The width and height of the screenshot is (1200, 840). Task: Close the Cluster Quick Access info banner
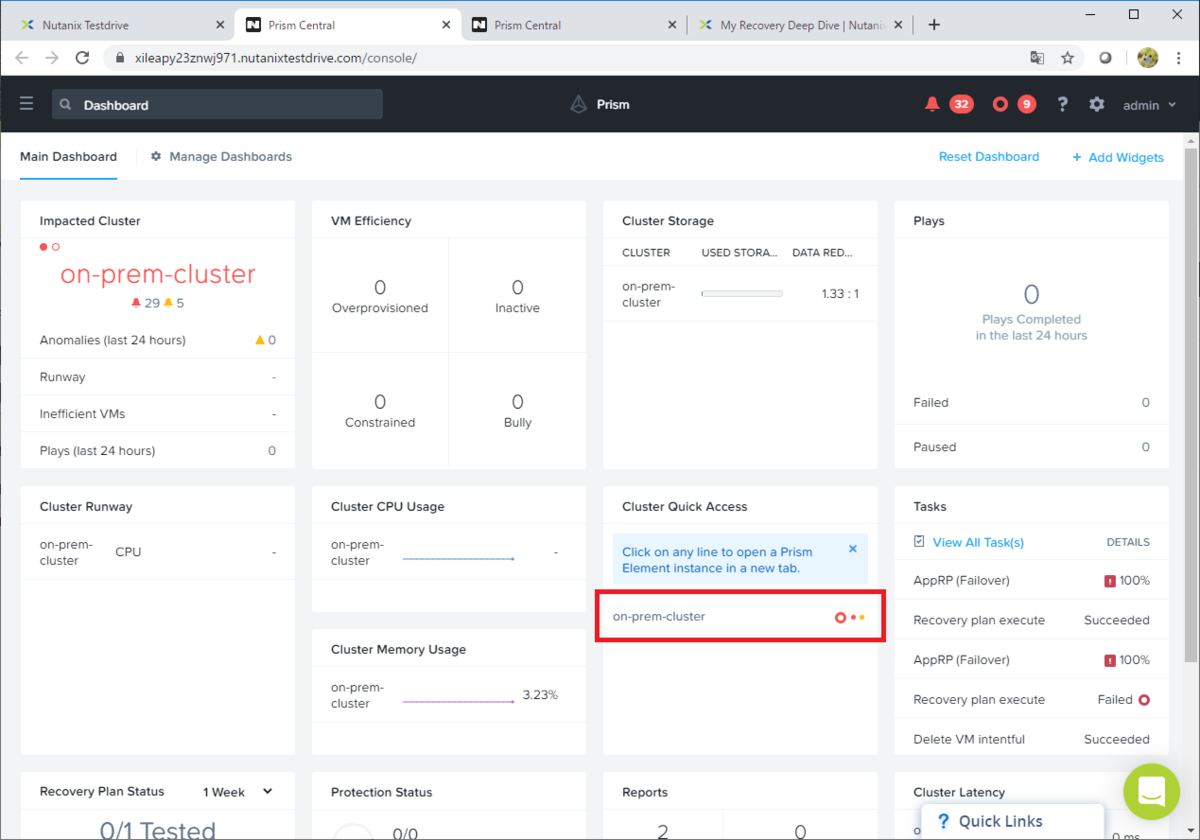pyautogui.click(x=853, y=549)
